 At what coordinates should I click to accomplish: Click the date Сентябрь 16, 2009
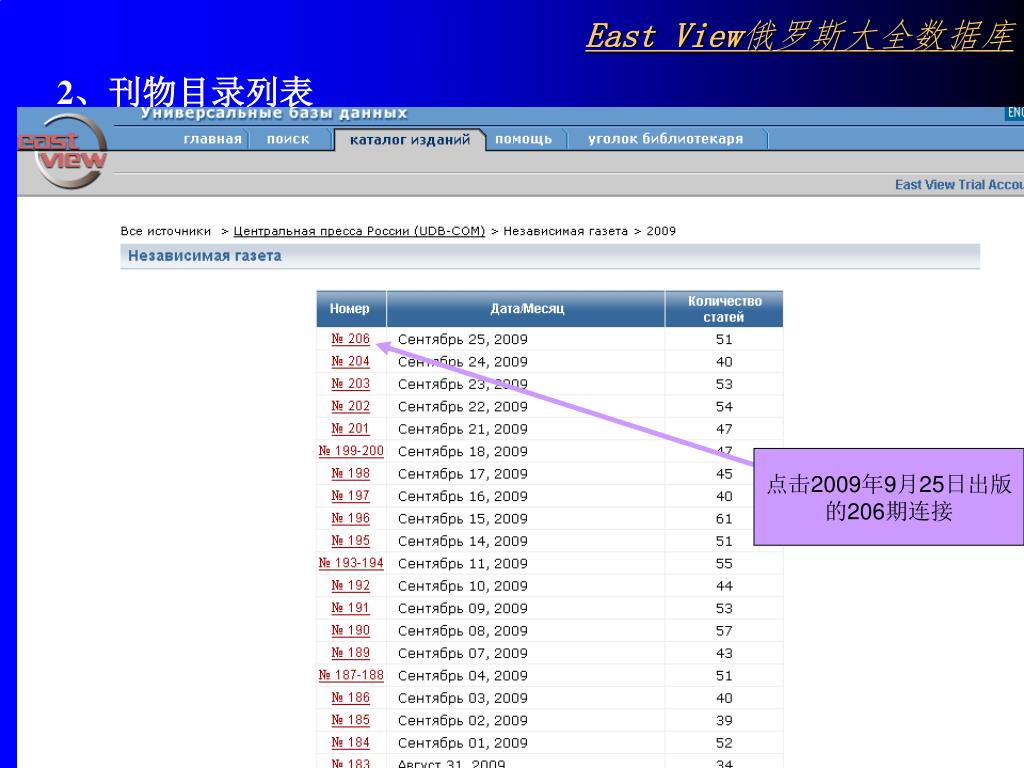pyautogui.click(x=463, y=496)
